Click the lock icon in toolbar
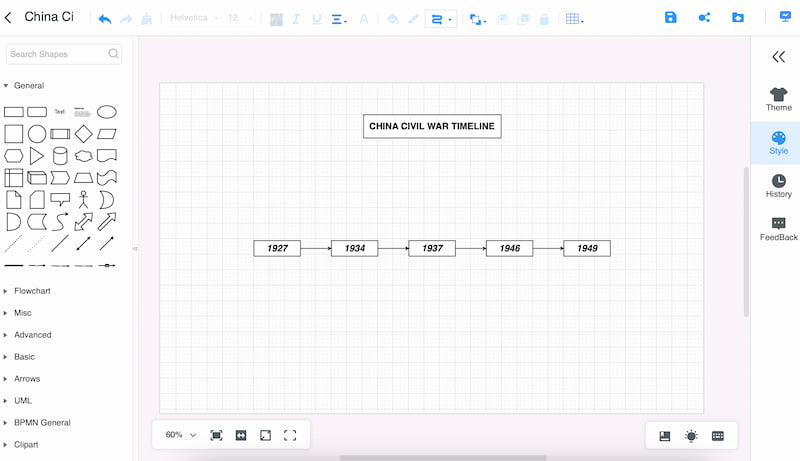The width and height of the screenshot is (800, 461). 544,19
